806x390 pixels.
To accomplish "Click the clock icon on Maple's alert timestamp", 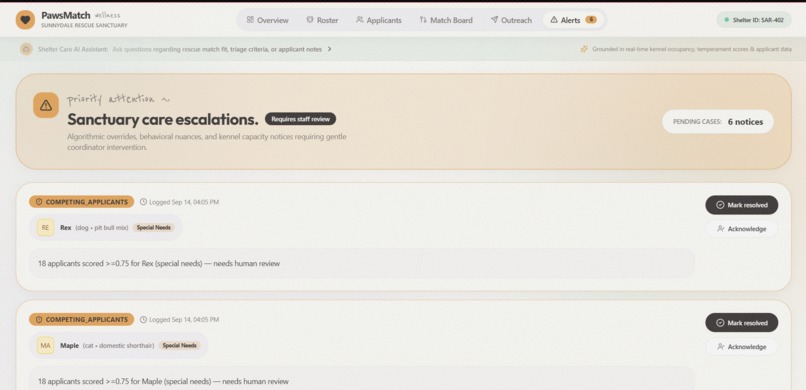I will click(143, 320).
